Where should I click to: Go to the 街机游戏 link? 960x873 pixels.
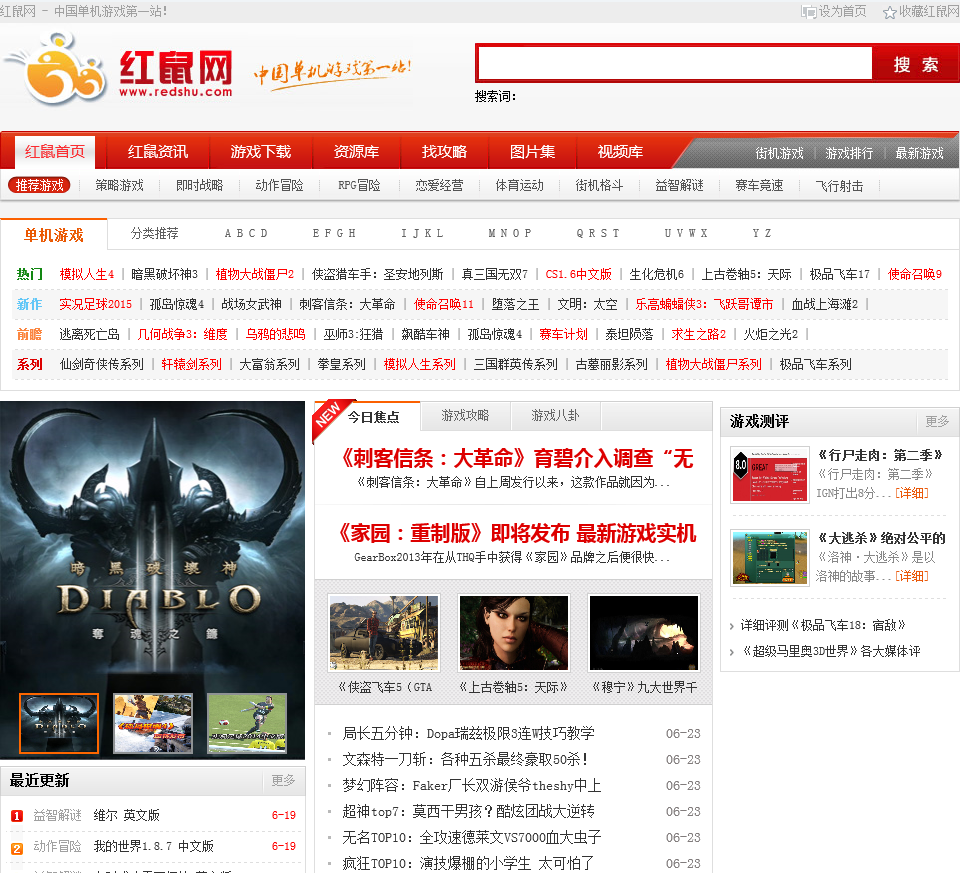[779, 153]
